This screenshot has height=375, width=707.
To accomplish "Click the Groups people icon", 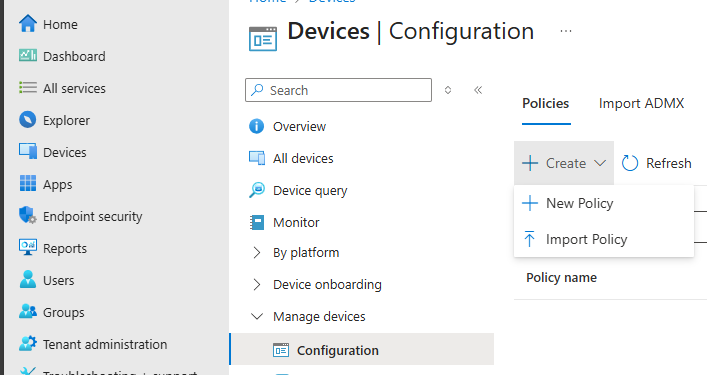I will click(x=28, y=311).
